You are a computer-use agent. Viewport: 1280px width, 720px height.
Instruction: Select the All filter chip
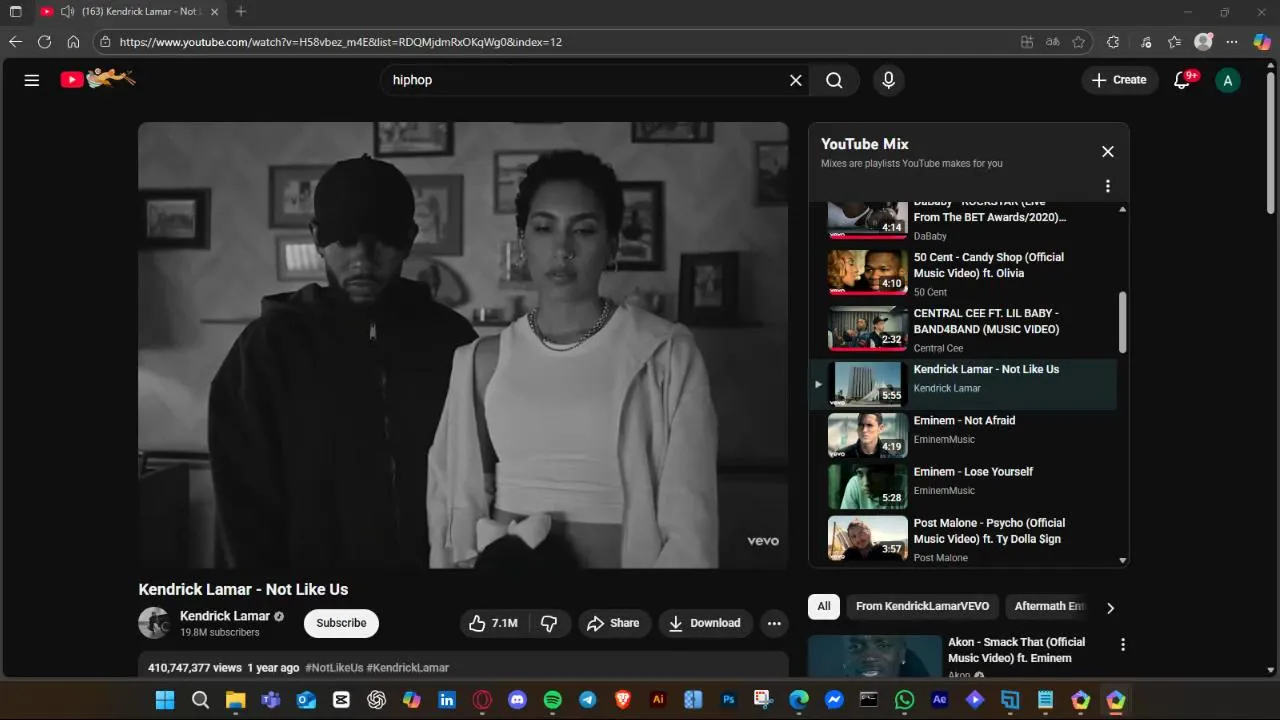(x=823, y=606)
